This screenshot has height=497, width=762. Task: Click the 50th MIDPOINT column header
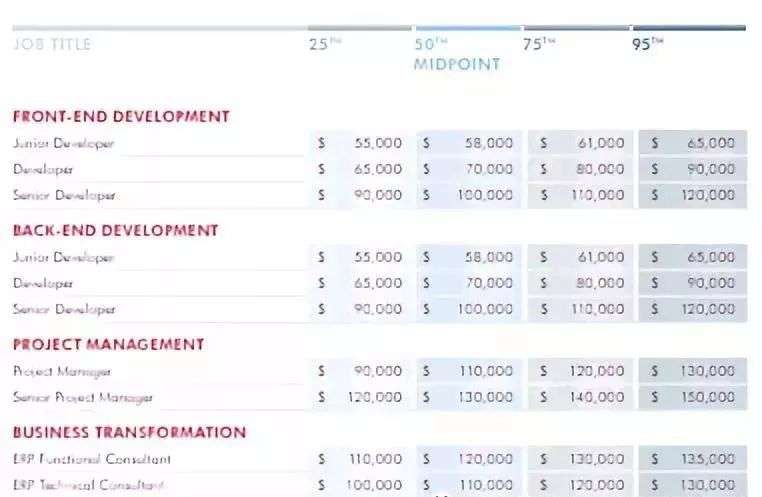pos(456,54)
